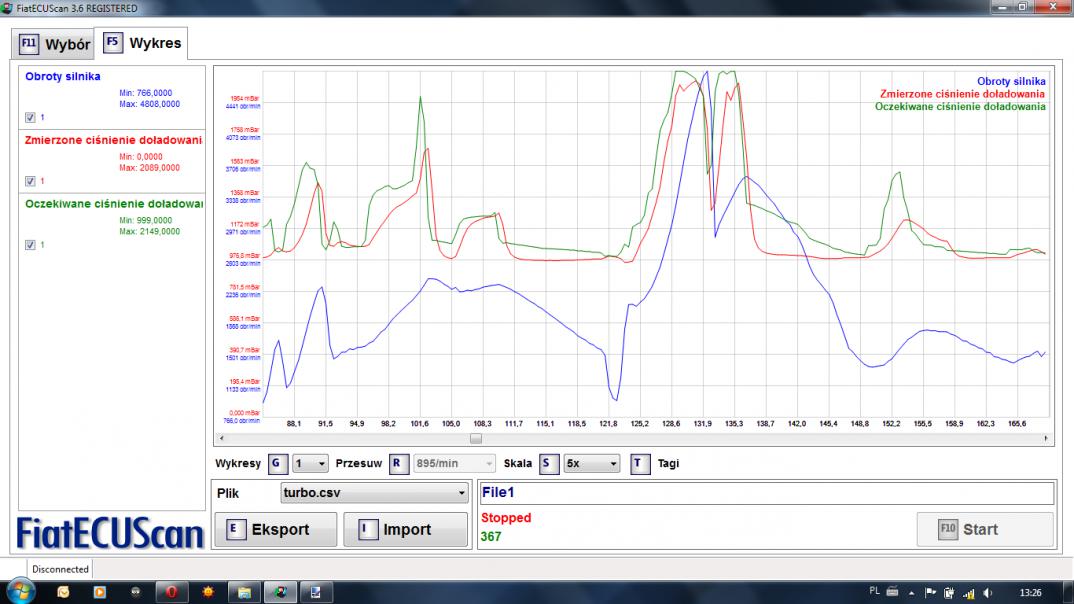This screenshot has height=604, width=1074.
Task: Click the G shortcut key icon beside Wykresy
Action: [x=276, y=464]
